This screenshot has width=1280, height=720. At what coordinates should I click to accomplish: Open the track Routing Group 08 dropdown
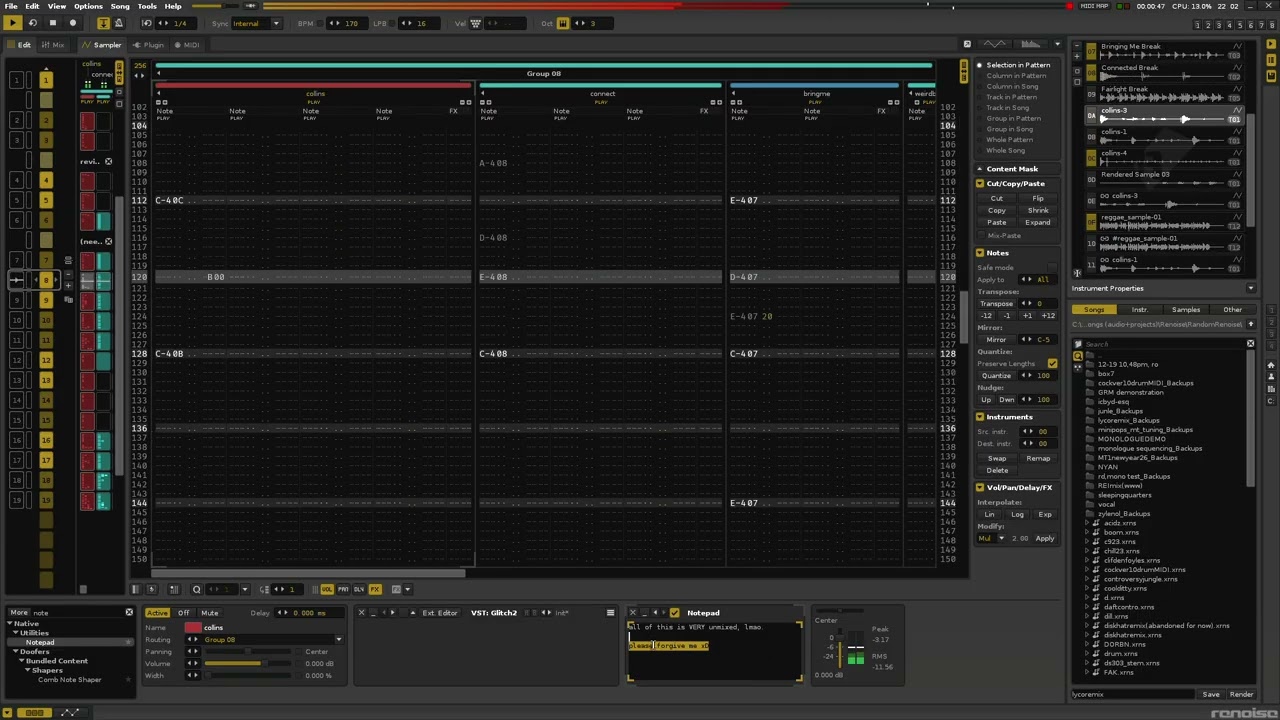tap(272, 640)
